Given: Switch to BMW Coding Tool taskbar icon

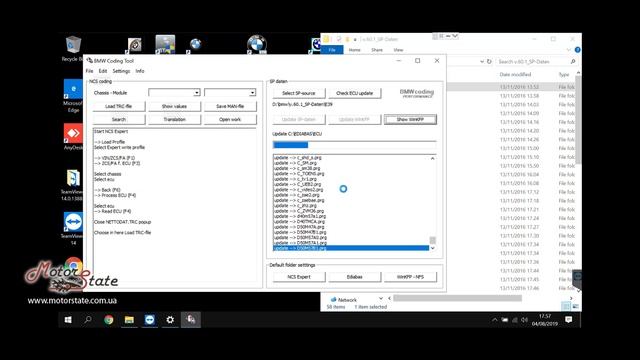Looking at the screenshot, I should point(191,320).
